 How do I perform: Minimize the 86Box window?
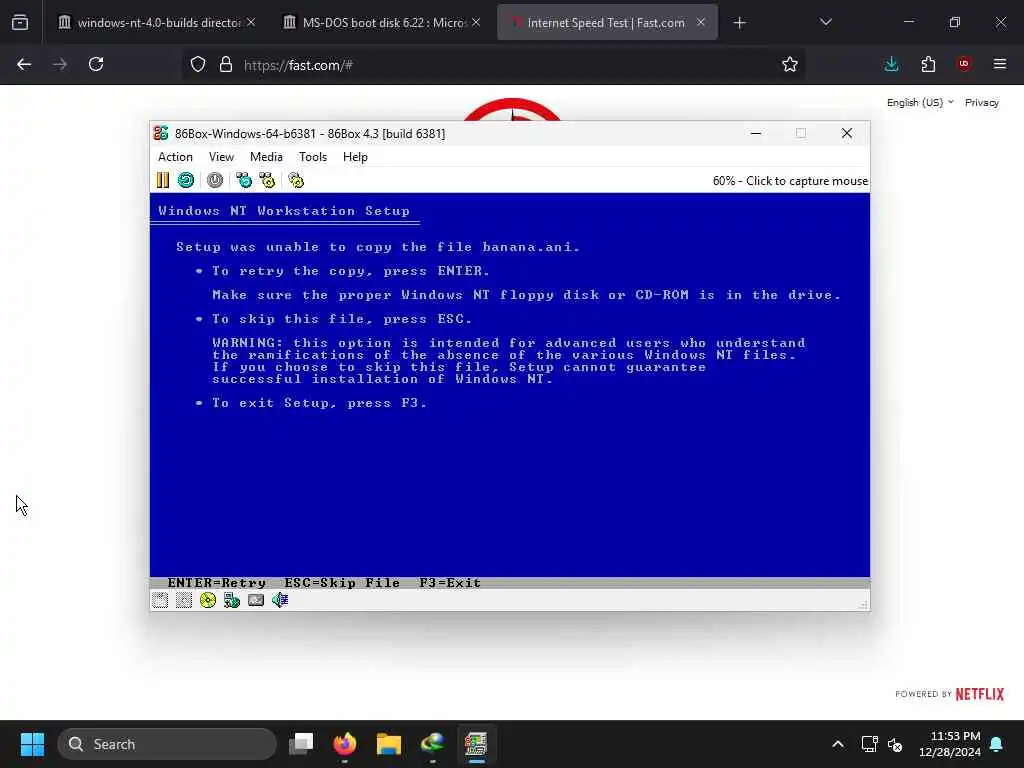tap(756, 133)
